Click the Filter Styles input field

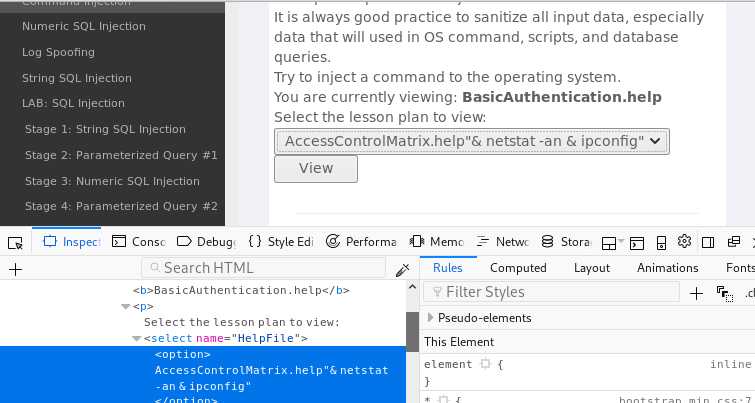tap(551, 292)
